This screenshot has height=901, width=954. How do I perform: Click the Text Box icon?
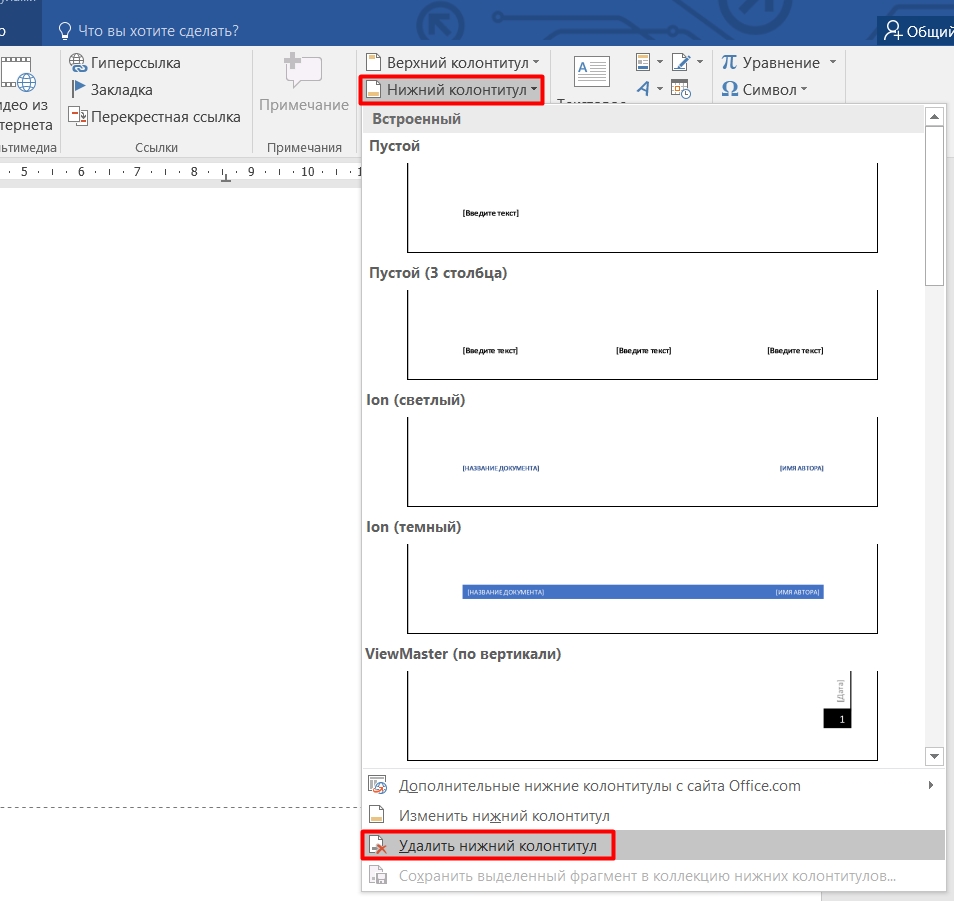[x=591, y=74]
